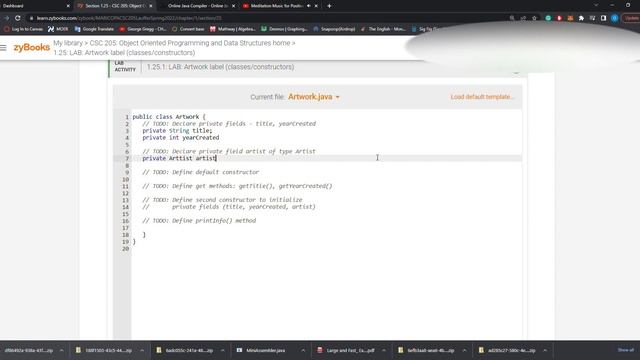Bookmark this page with the star icon
Viewport: 640px width, 360px height.
[x=534, y=18]
